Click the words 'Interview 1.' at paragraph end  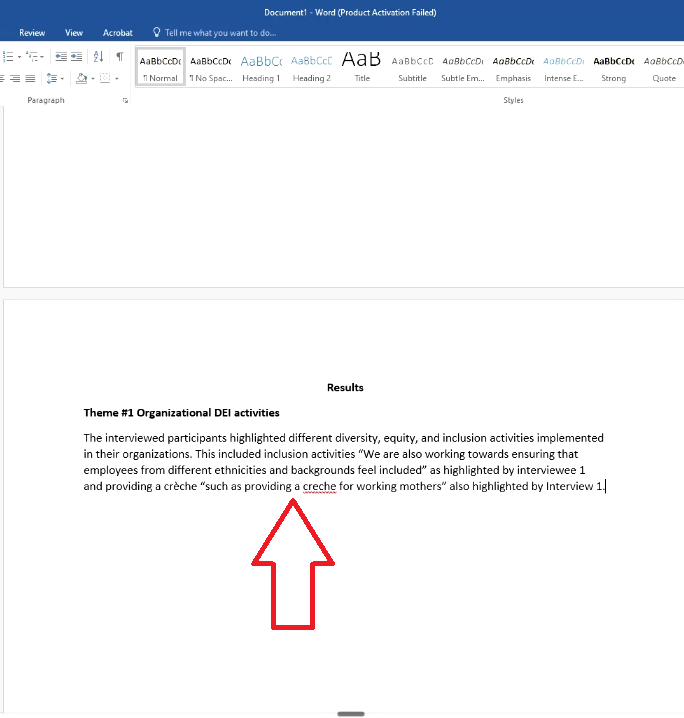(575, 486)
